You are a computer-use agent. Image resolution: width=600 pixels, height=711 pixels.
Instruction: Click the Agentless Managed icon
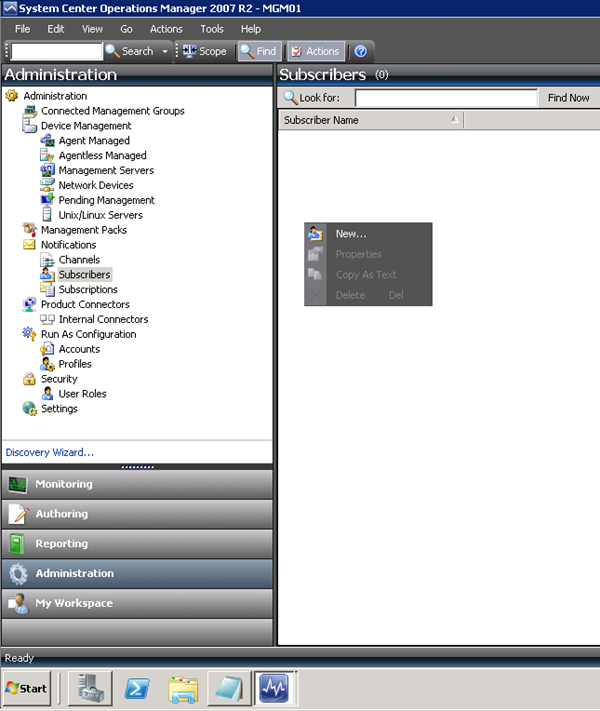coord(47,156)
